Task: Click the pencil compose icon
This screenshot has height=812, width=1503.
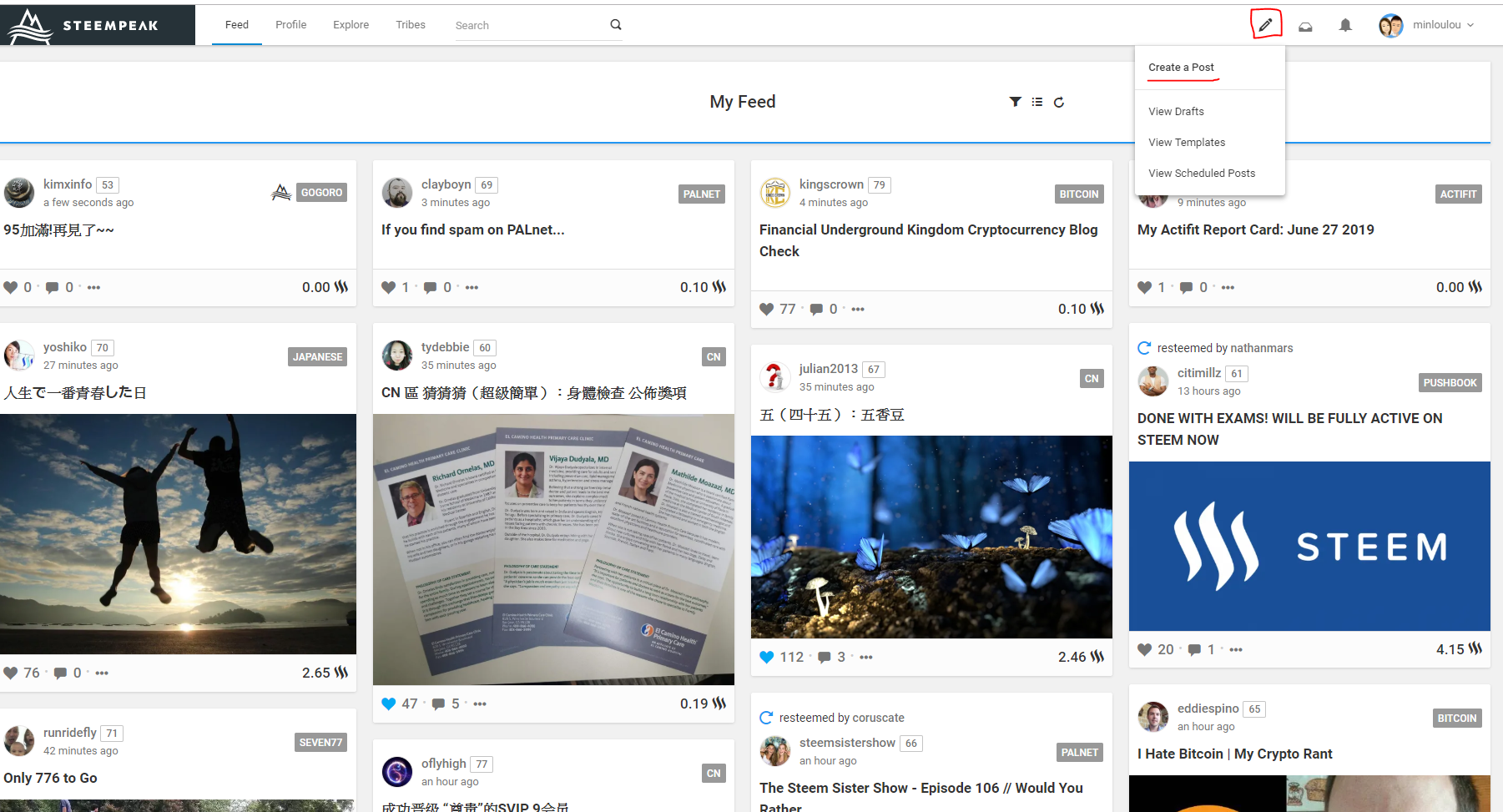Action: click(x=1265, y=25)
